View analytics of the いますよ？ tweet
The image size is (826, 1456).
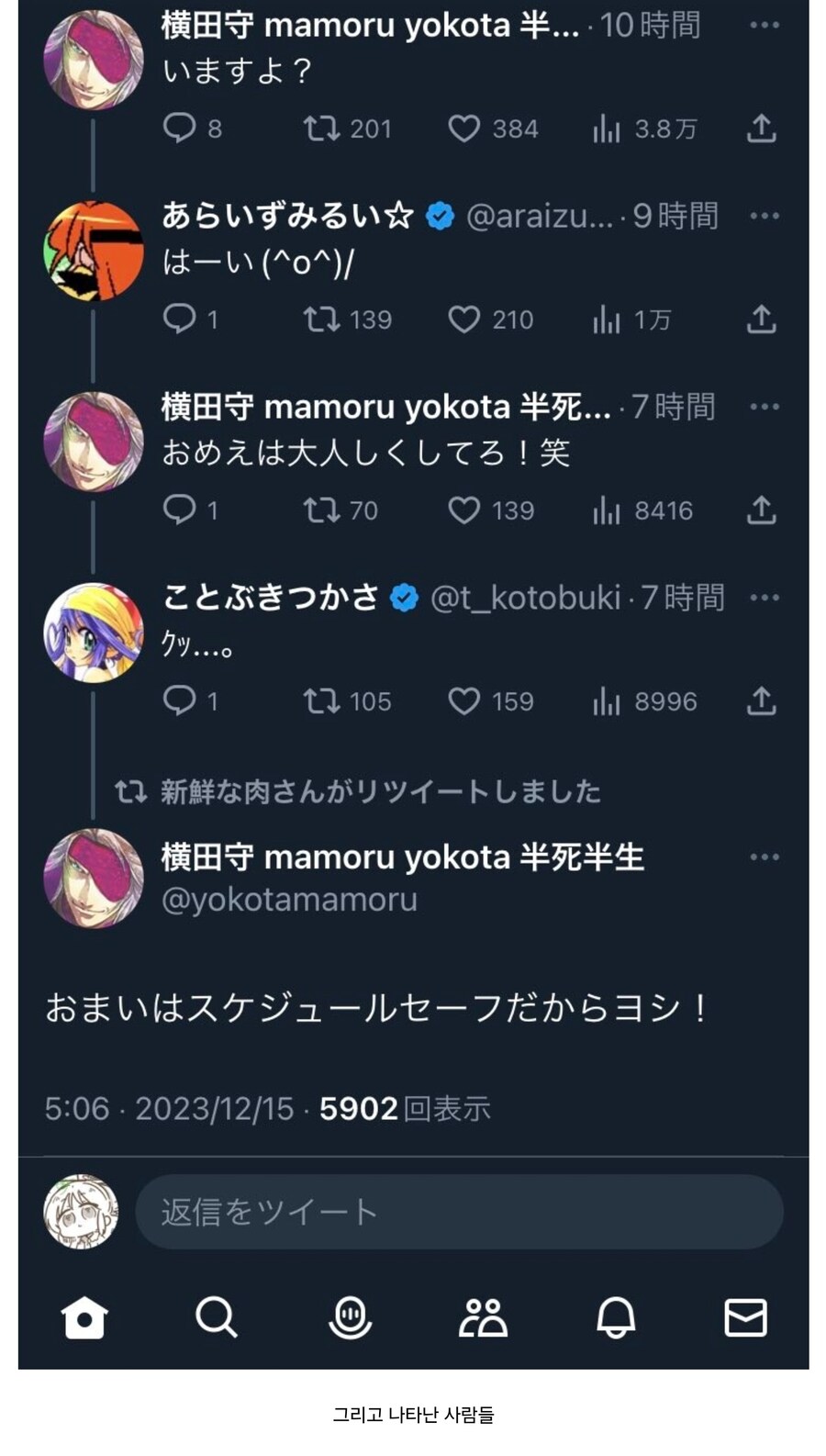click(x=607, y=129)
